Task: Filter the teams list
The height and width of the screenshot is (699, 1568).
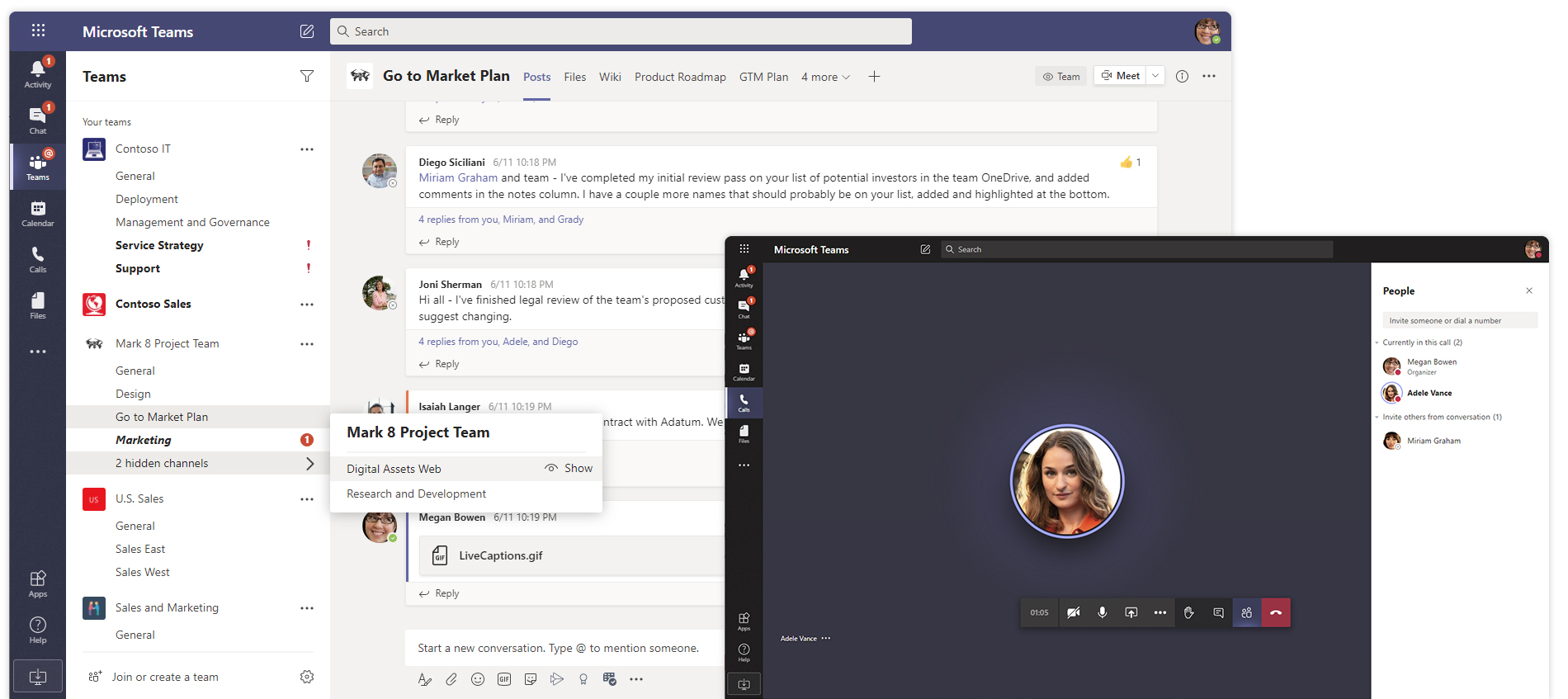Action: click(307, 76)
